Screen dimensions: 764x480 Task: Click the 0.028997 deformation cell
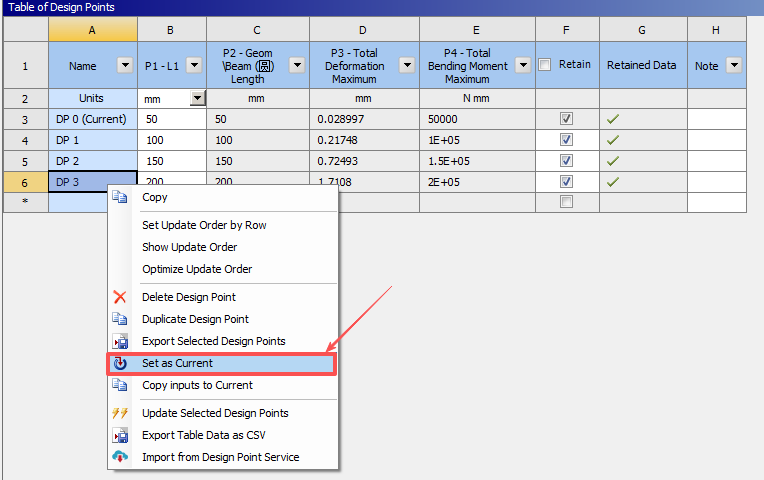pos(364,119)
